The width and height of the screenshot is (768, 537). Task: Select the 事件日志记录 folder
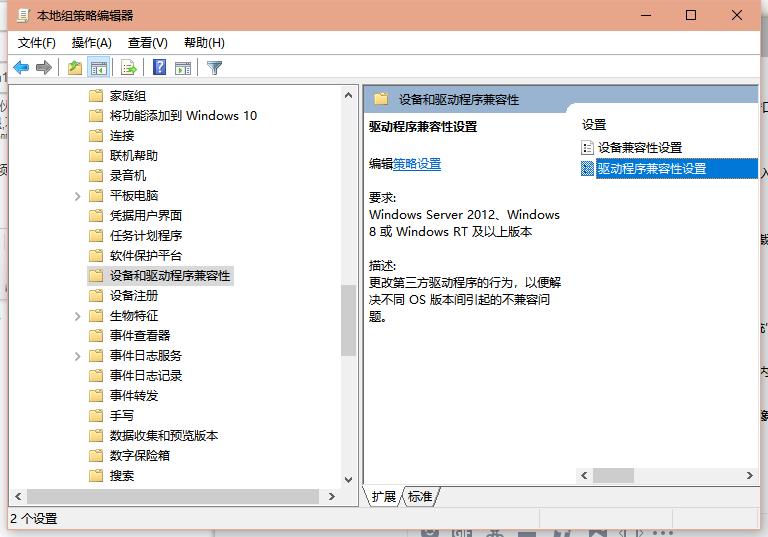(146, 375)
